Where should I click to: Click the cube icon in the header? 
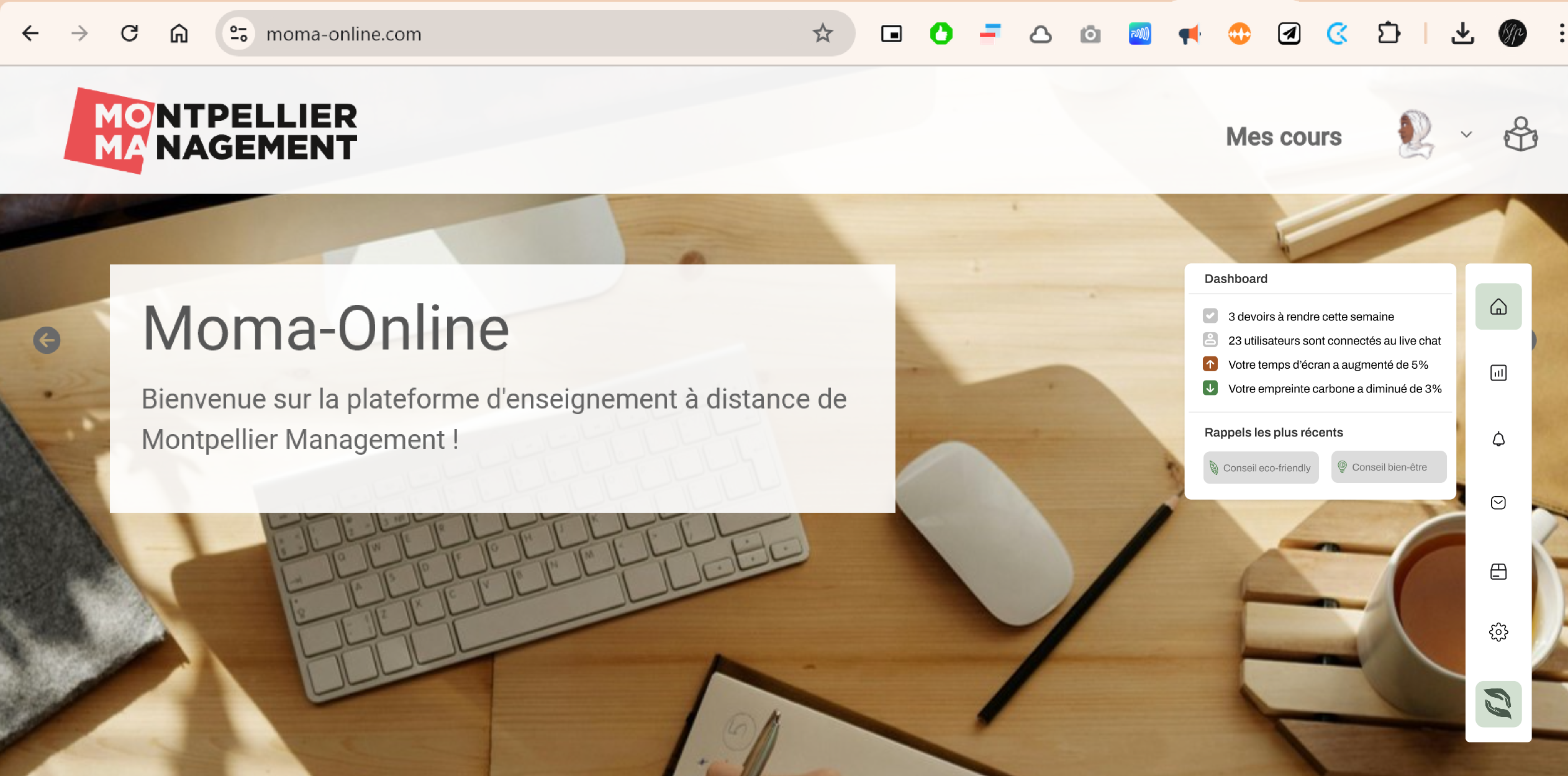coord(1520,134)
